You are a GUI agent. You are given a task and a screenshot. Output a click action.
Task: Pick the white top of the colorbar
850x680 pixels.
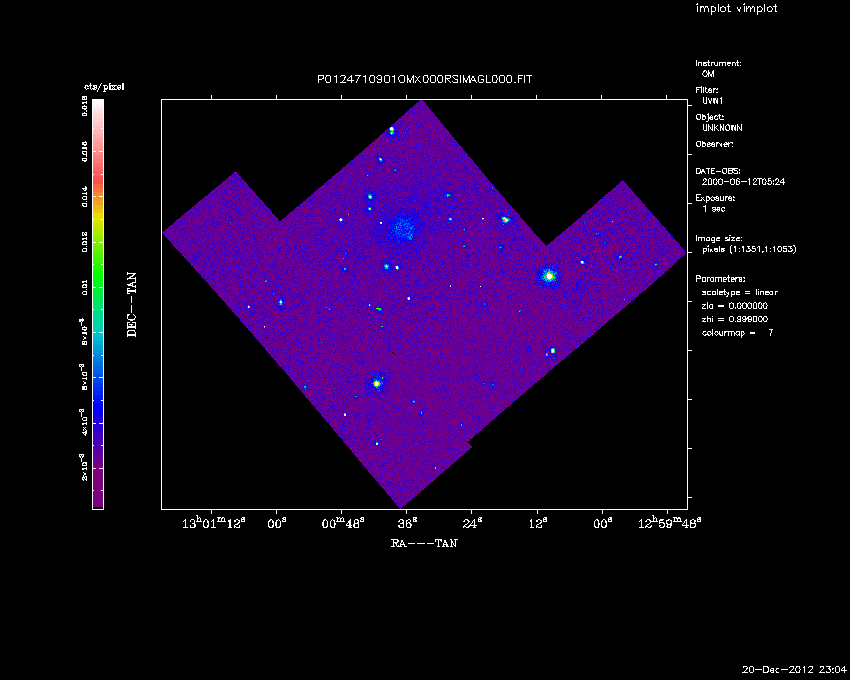[x=98, y=106]
